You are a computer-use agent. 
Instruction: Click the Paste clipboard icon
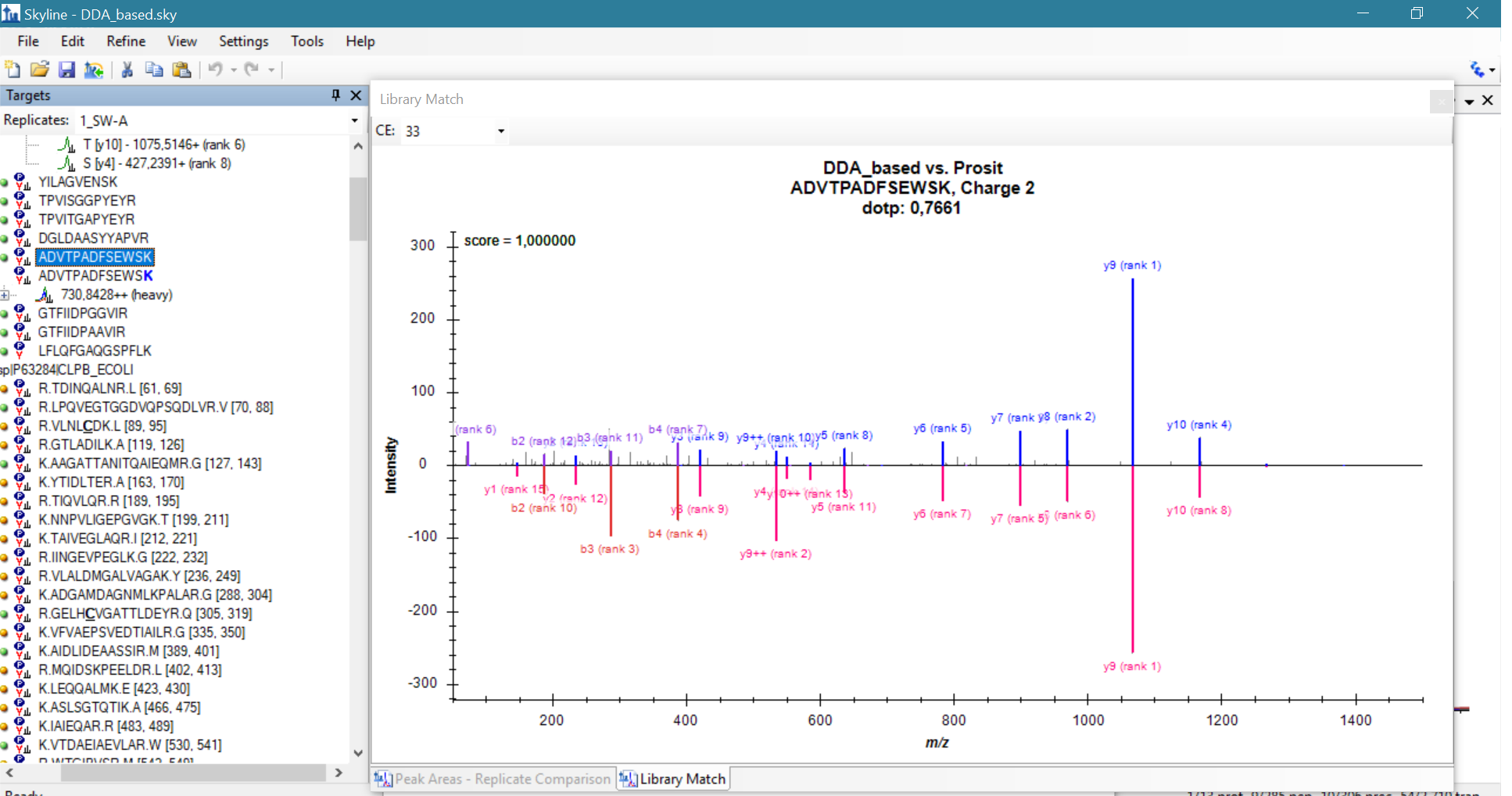181,70
